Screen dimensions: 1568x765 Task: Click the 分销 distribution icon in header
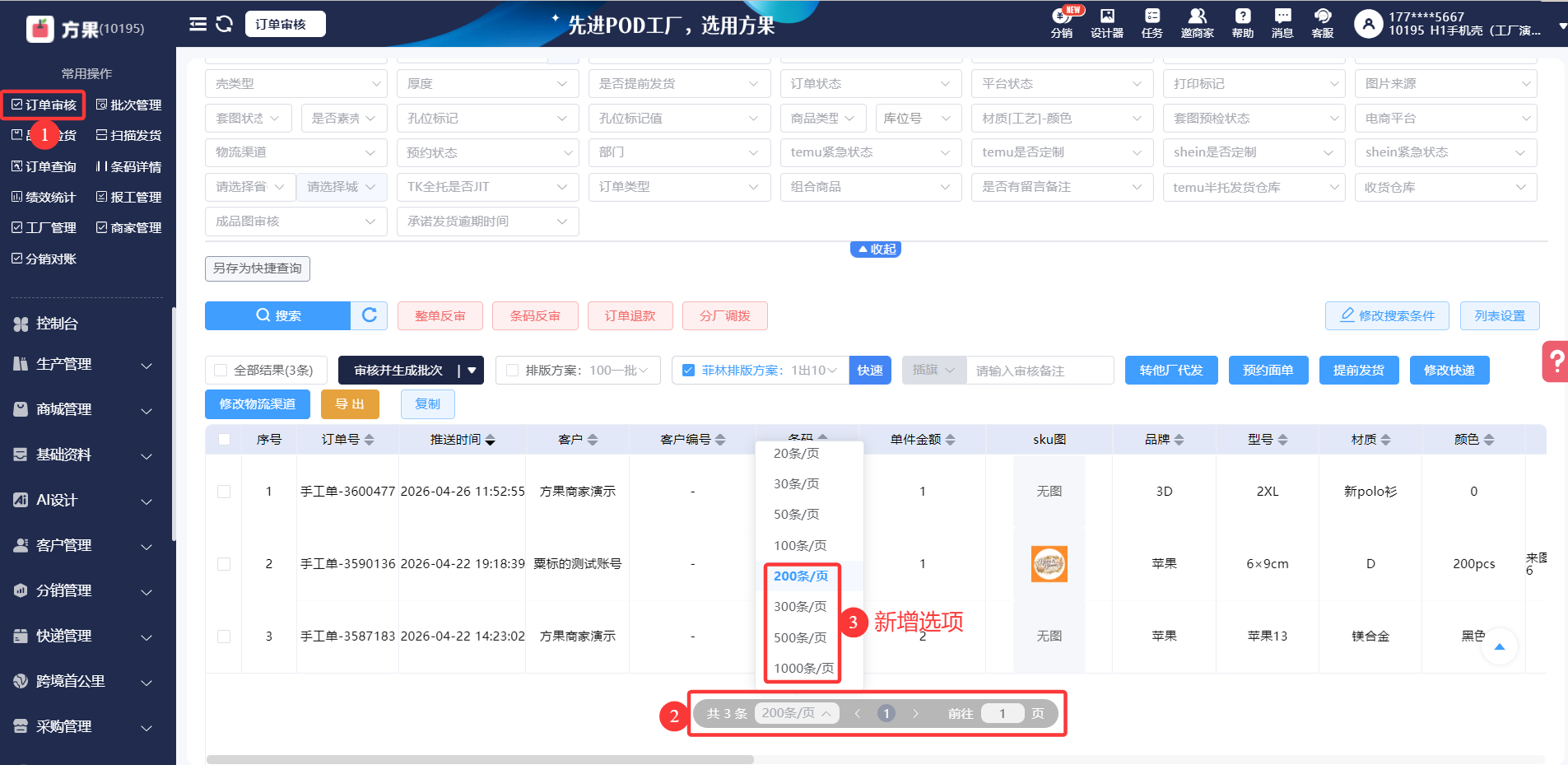click(x=1062, y=23)
